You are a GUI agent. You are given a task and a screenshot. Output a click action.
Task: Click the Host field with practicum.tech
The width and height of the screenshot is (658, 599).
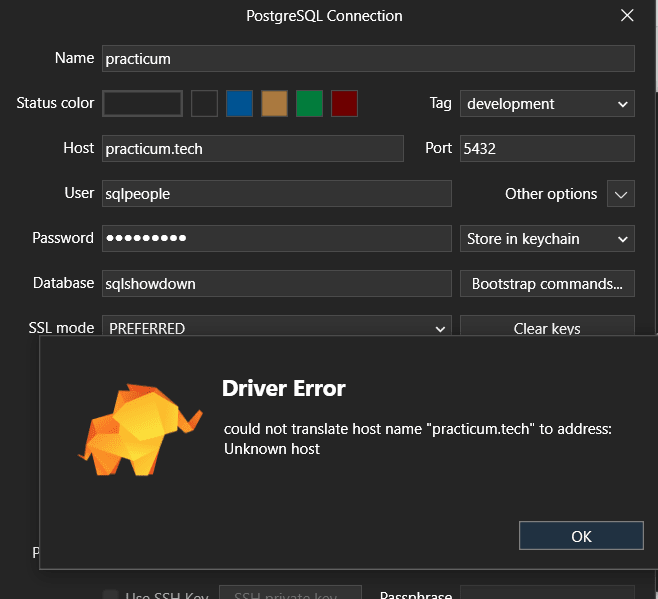point(253,148)
